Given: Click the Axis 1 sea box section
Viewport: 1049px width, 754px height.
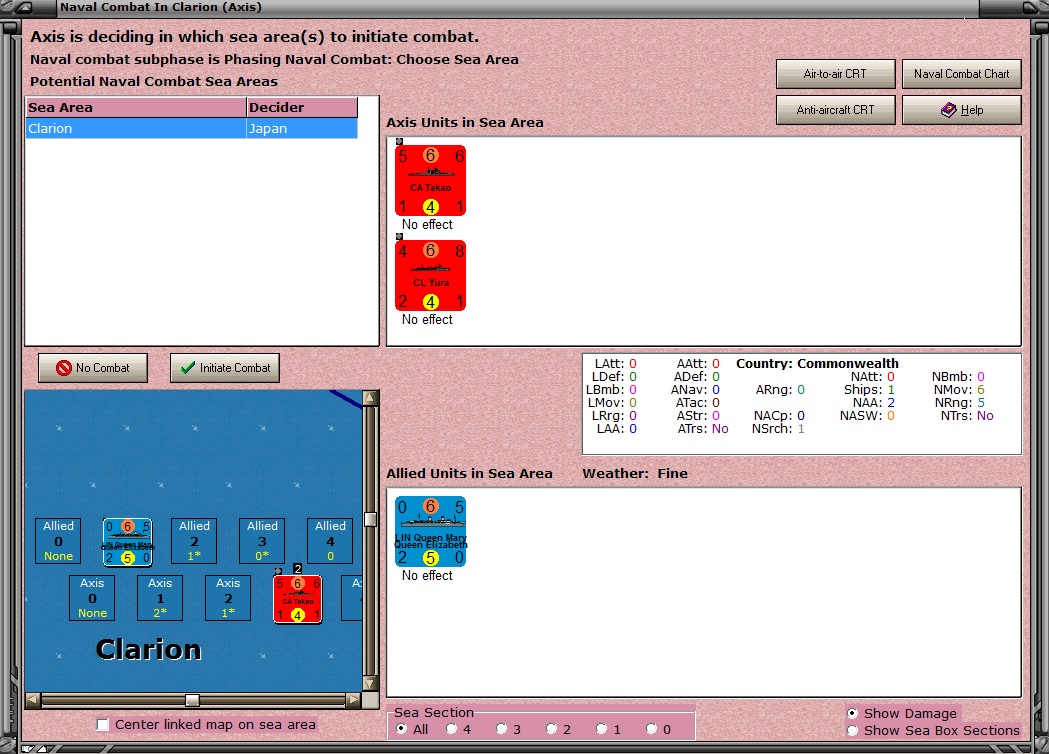Looking at the screenshot, I should pos(160,598).
